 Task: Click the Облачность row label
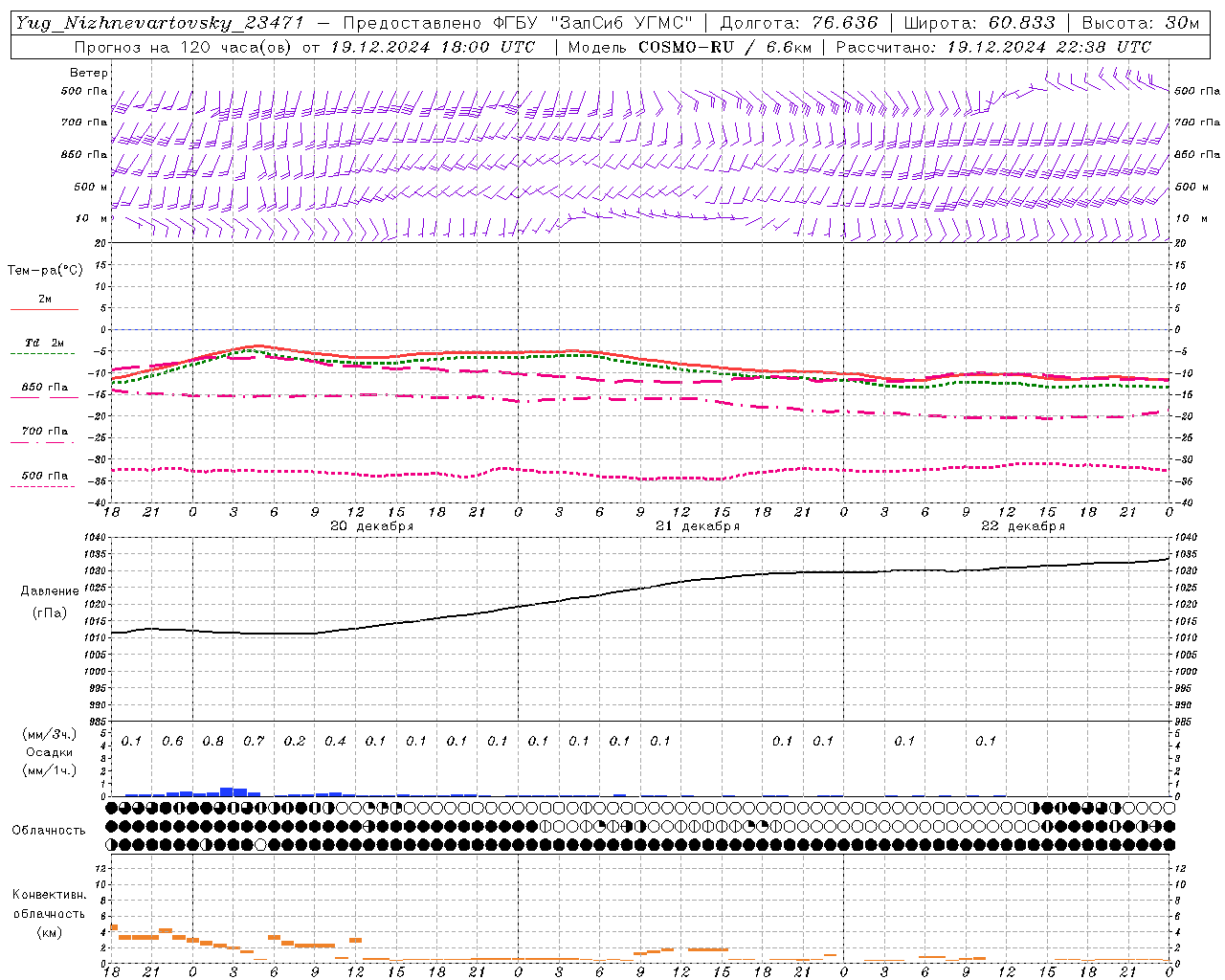pyautogui.click(x=49, y=830)
